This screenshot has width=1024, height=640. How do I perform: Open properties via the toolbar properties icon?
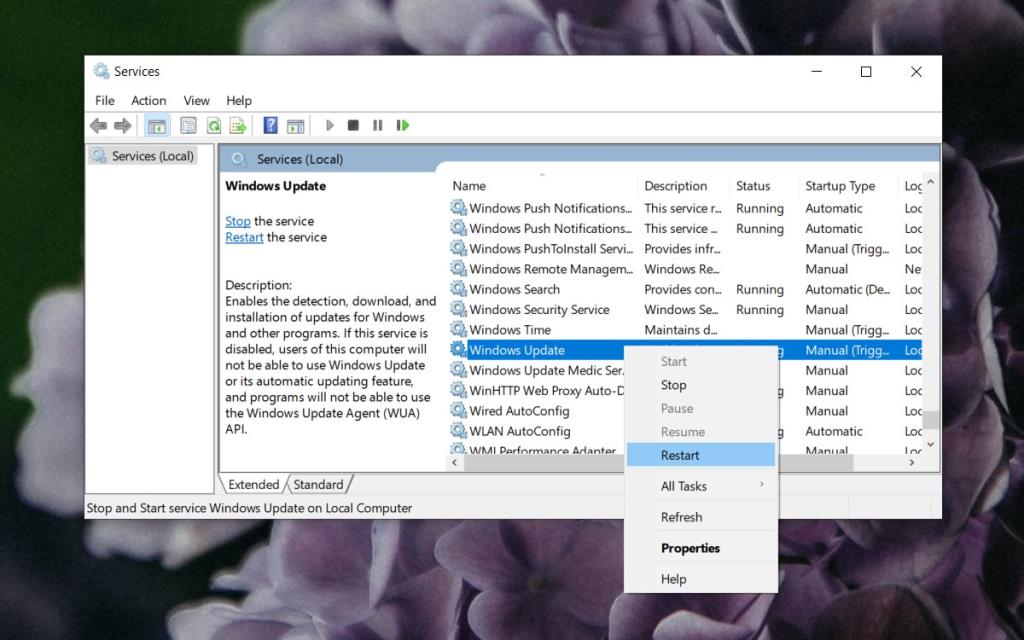(x=187, y=125)
